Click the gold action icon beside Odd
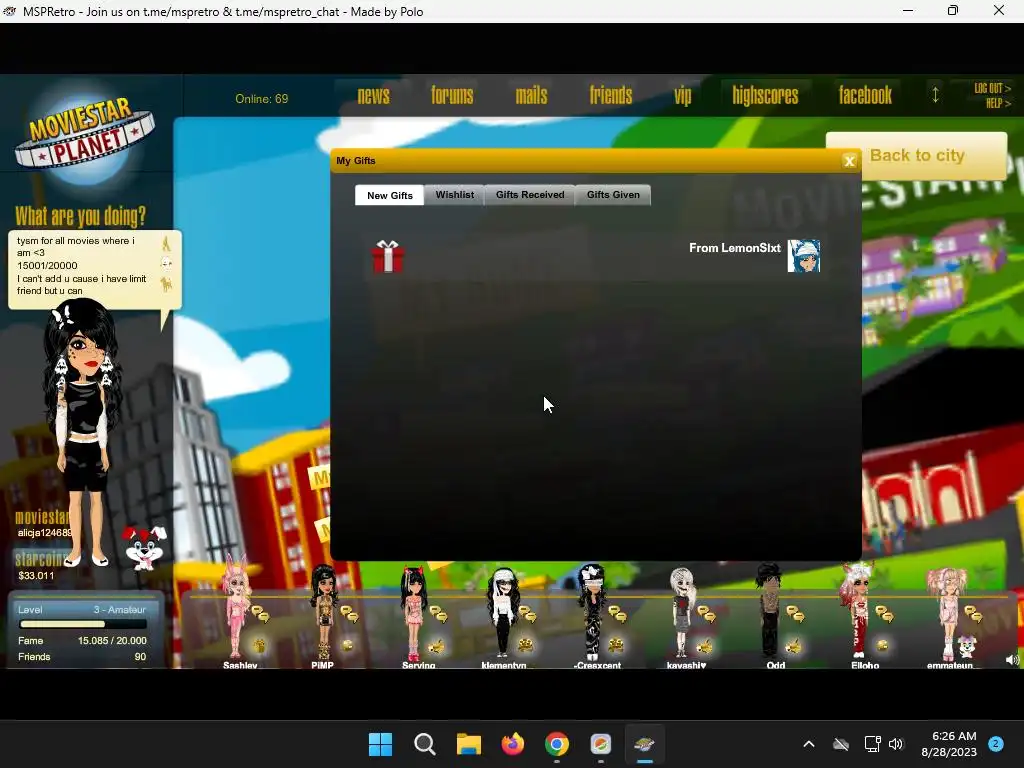Screen dimensions: 1024x768 [793, 646]
